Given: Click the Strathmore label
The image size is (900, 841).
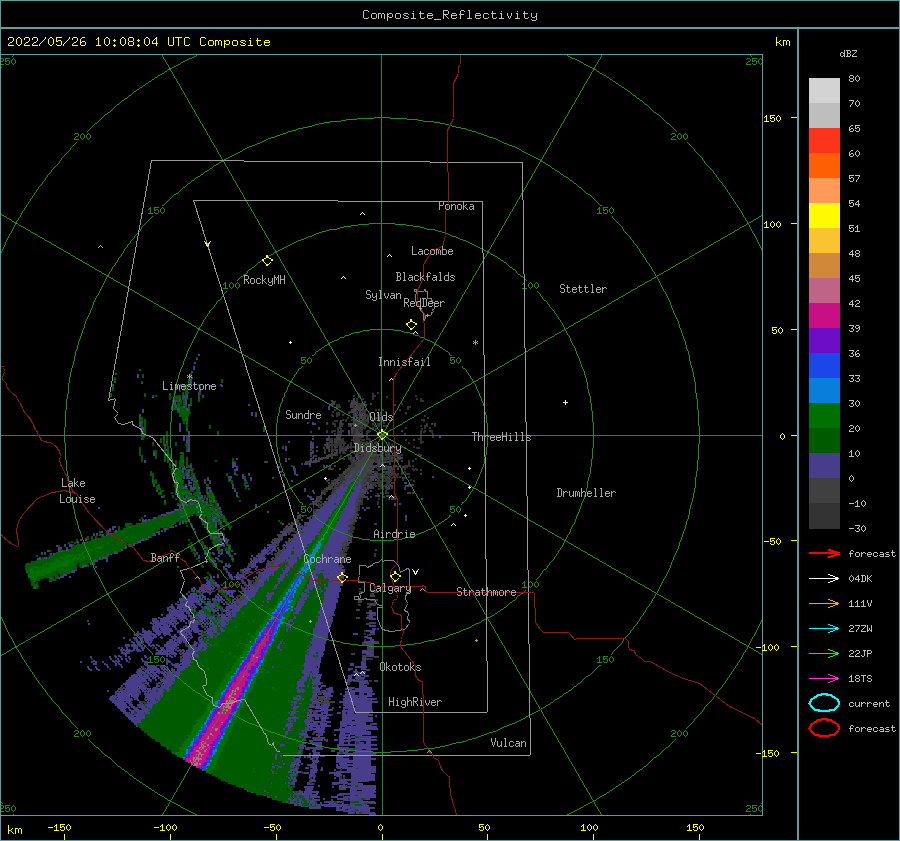Looking at the screenshot, I should click(486, 592).
